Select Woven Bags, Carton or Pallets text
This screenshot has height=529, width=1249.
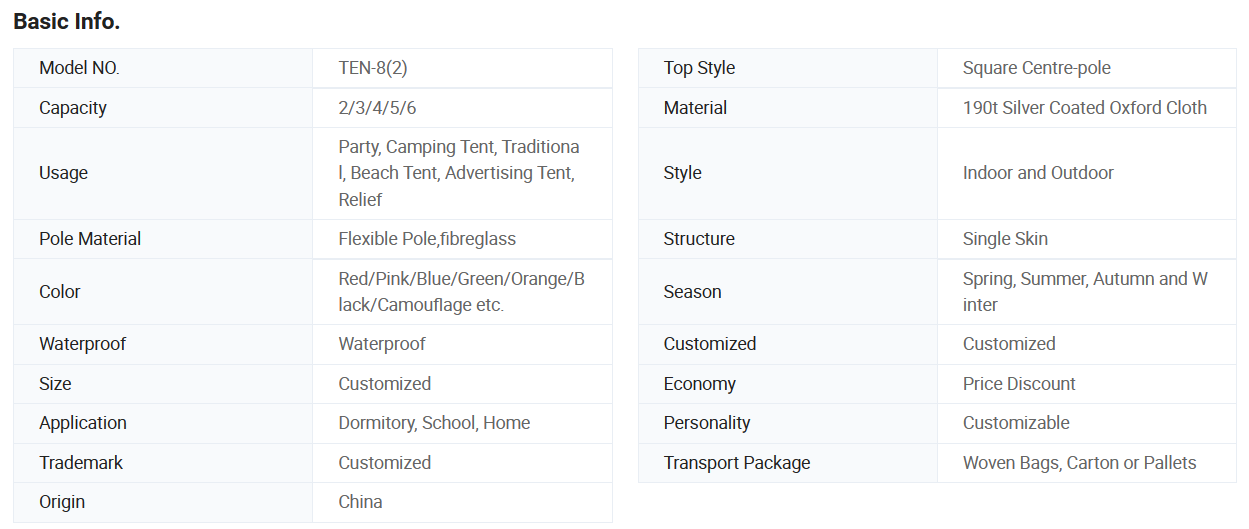(x=1079, y=463)
